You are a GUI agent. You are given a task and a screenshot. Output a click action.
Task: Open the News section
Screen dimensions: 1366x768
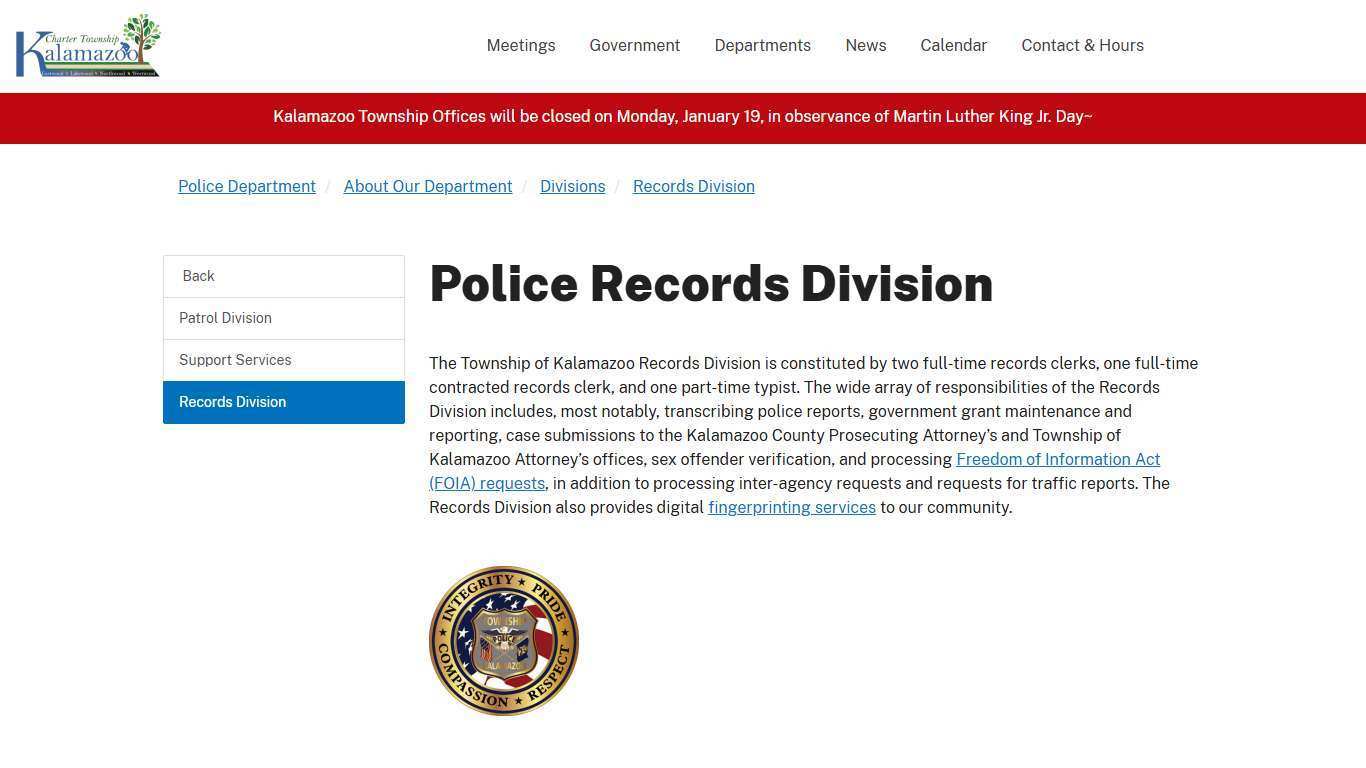865,45
